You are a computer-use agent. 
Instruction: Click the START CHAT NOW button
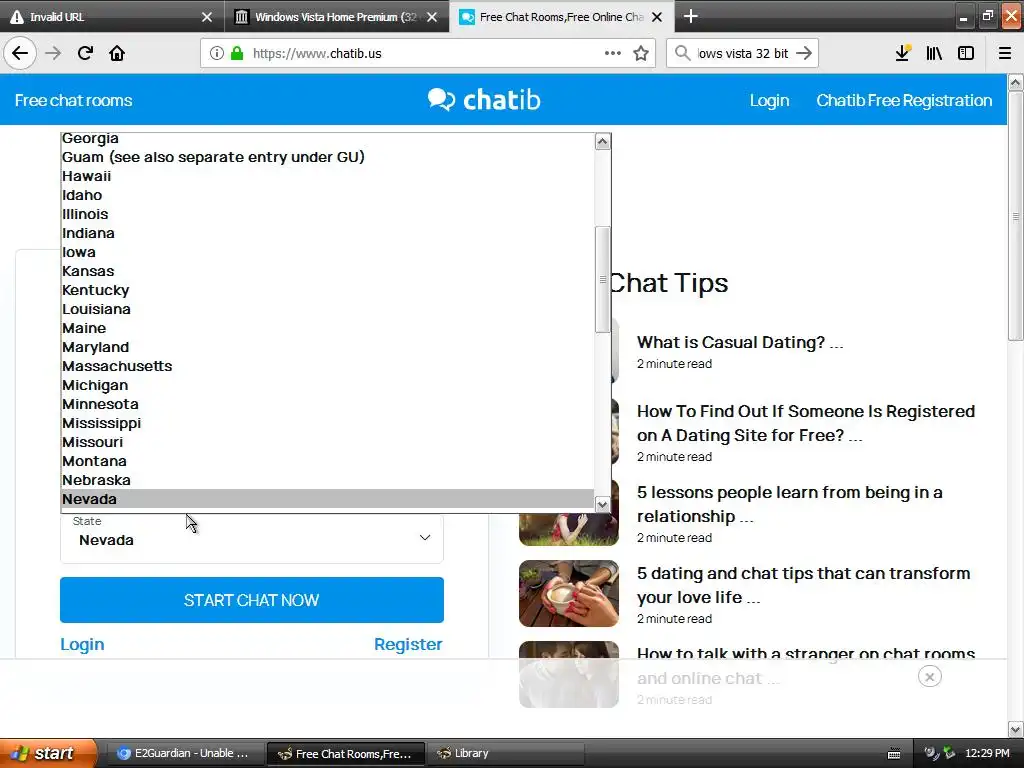tap(252, 600)
